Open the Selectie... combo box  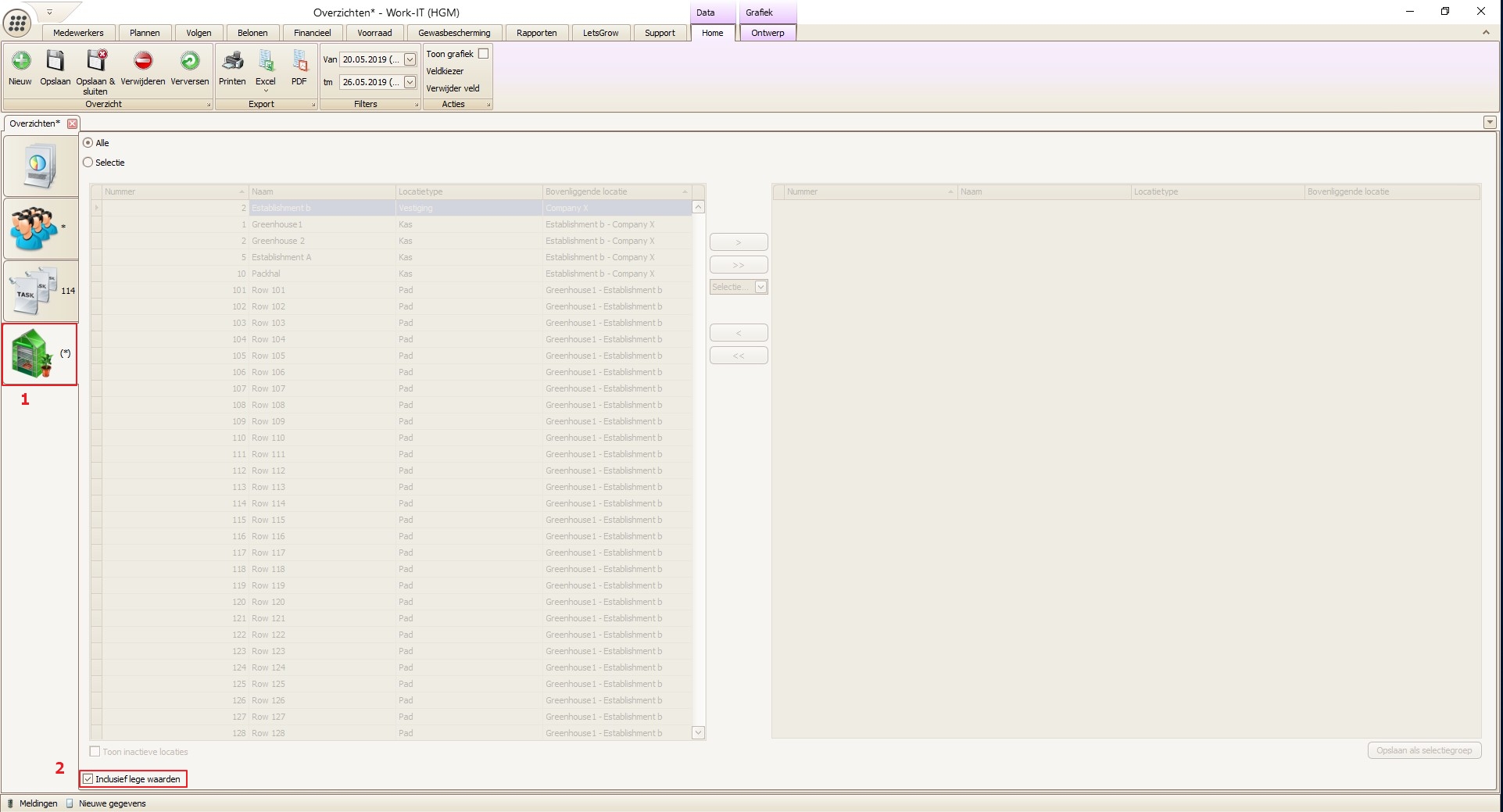[739, 287]
